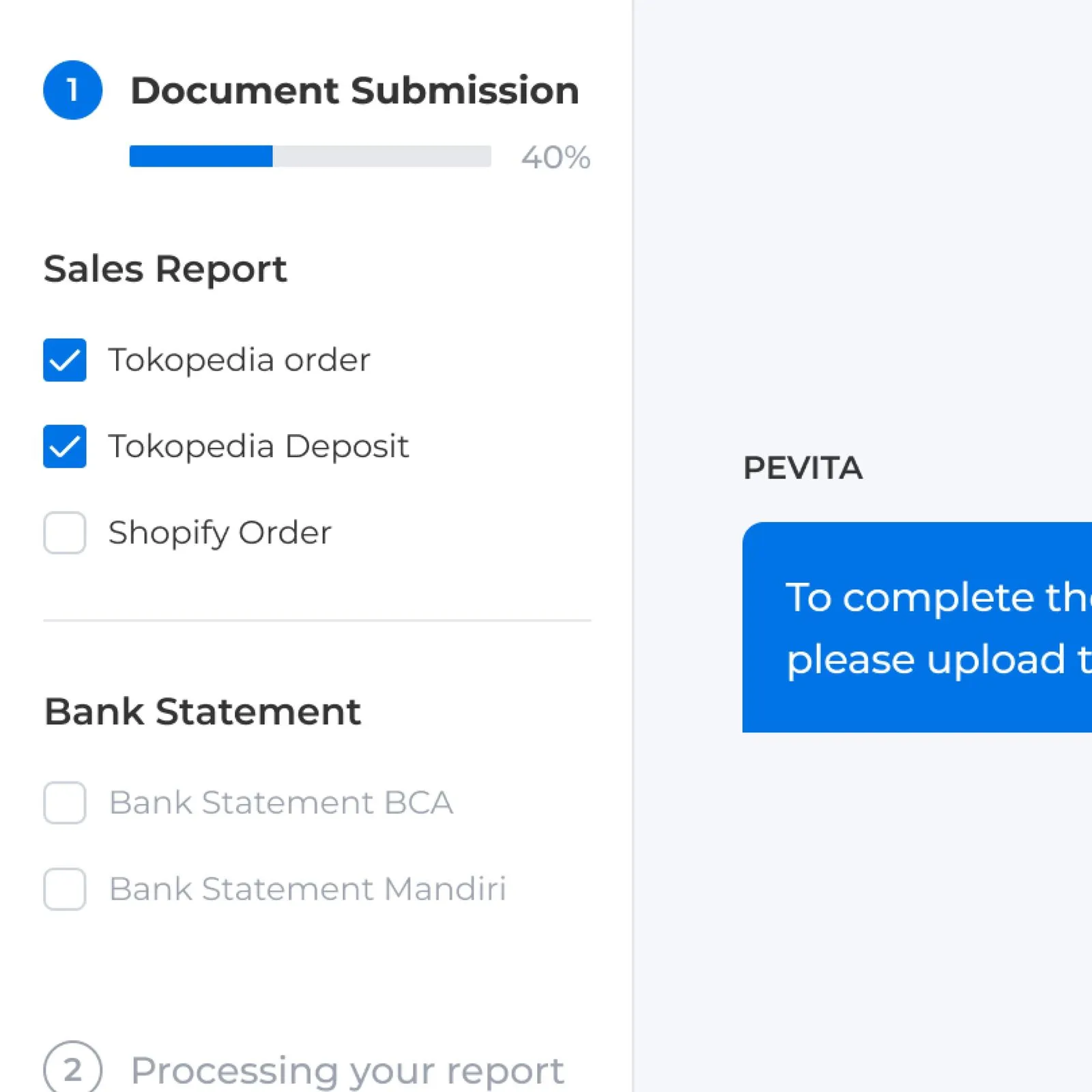Enable the Shopify Order checkbox
This screenshot has width=1092, height=1092.
[65, 532]
